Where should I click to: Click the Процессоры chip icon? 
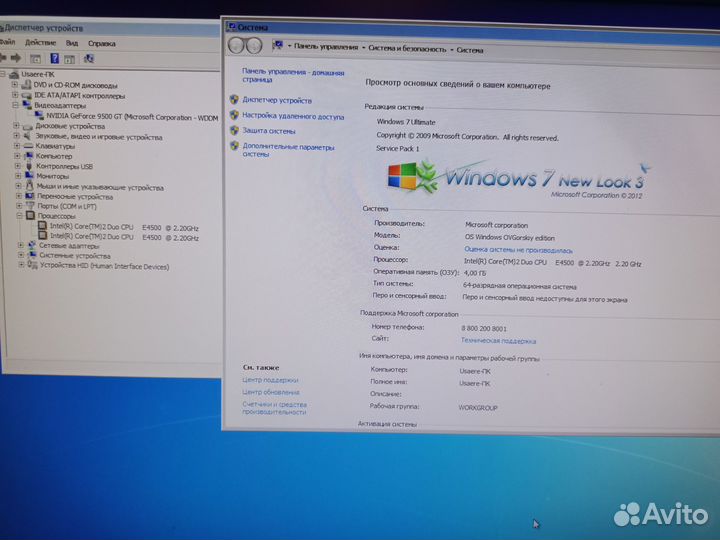(30, 215)
